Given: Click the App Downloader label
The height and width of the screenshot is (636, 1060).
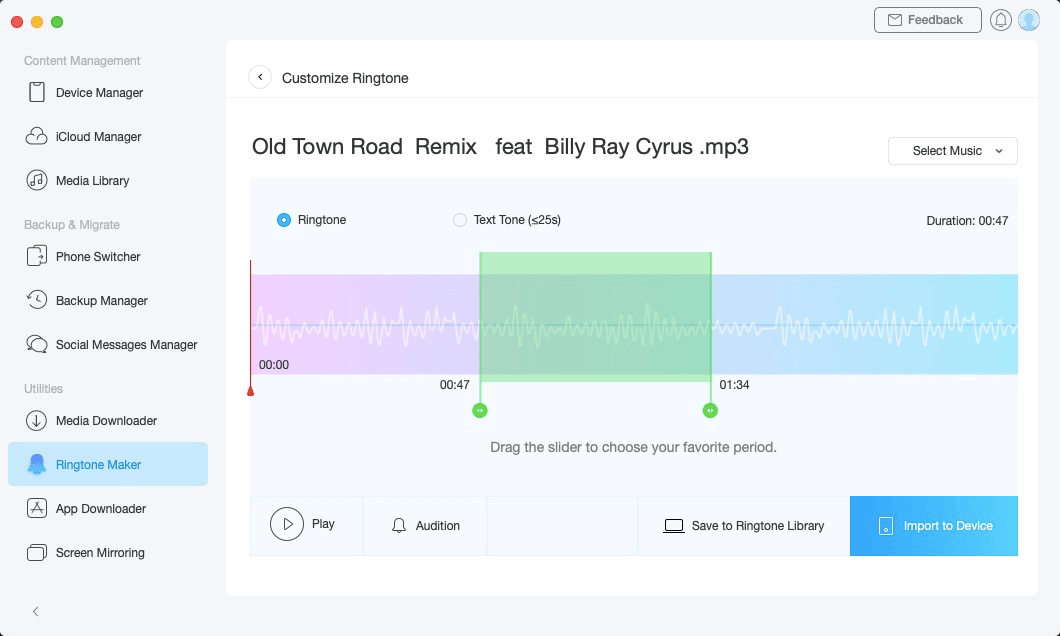Looking at the screenshot, I should pos(101,508).
